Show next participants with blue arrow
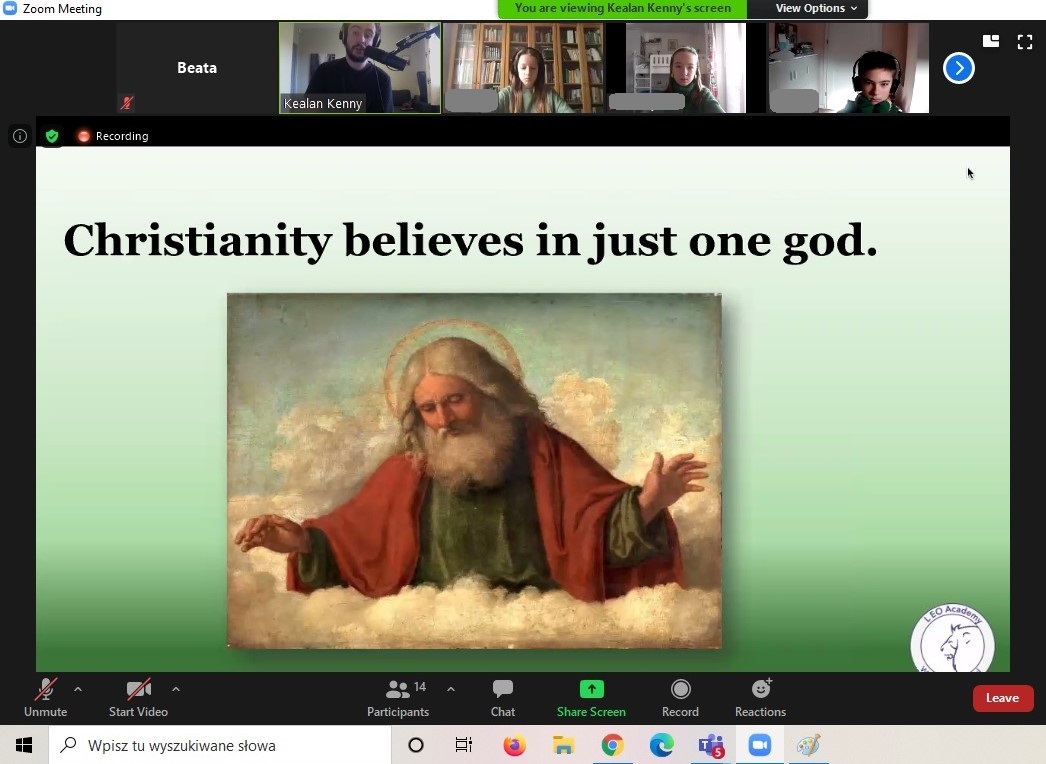Image resolution: width=1046 pixels, height=764 pixels. 959,68
